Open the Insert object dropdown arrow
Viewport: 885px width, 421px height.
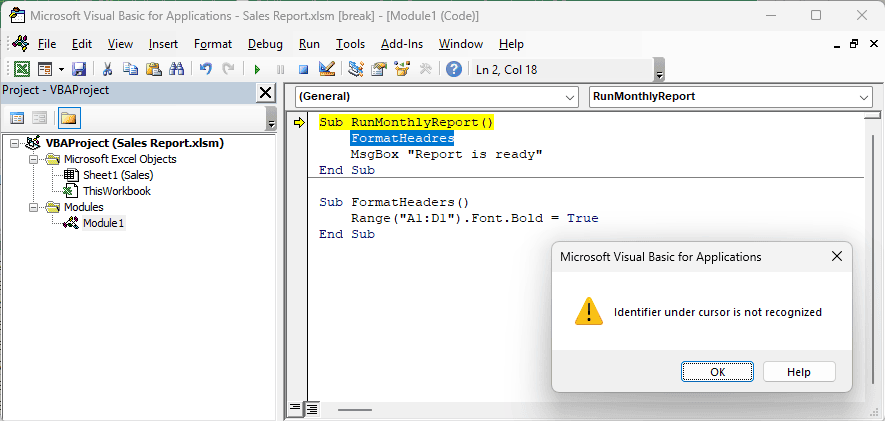coord(61,69)
